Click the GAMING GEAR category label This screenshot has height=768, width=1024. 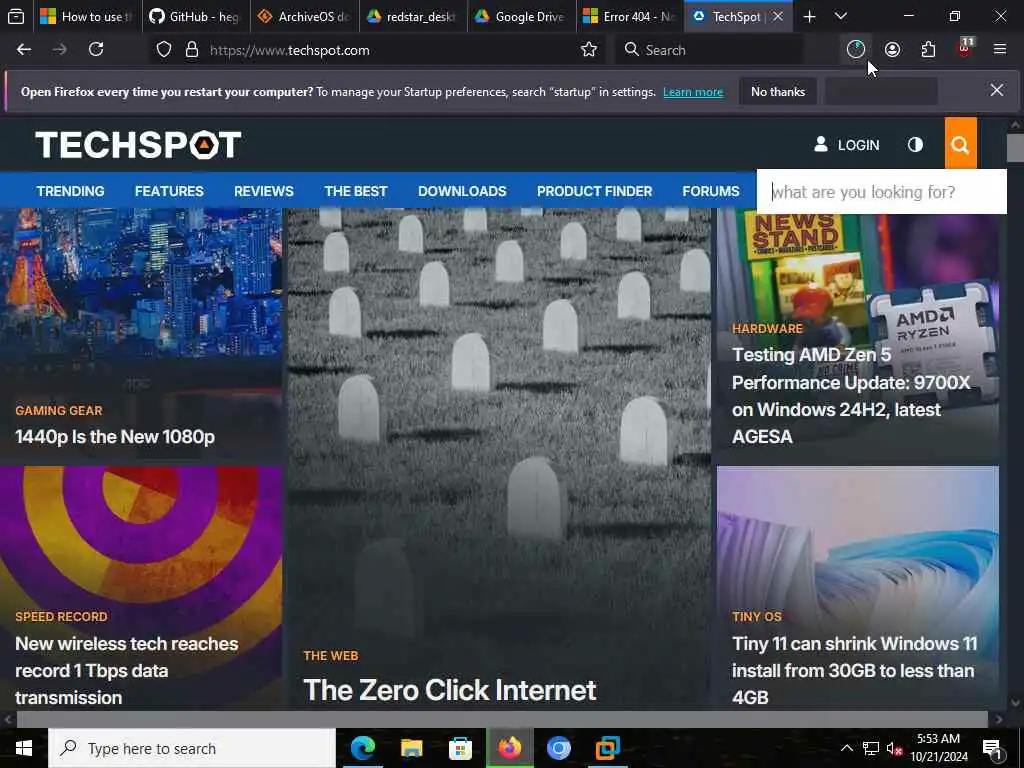[x=59, y=410]
